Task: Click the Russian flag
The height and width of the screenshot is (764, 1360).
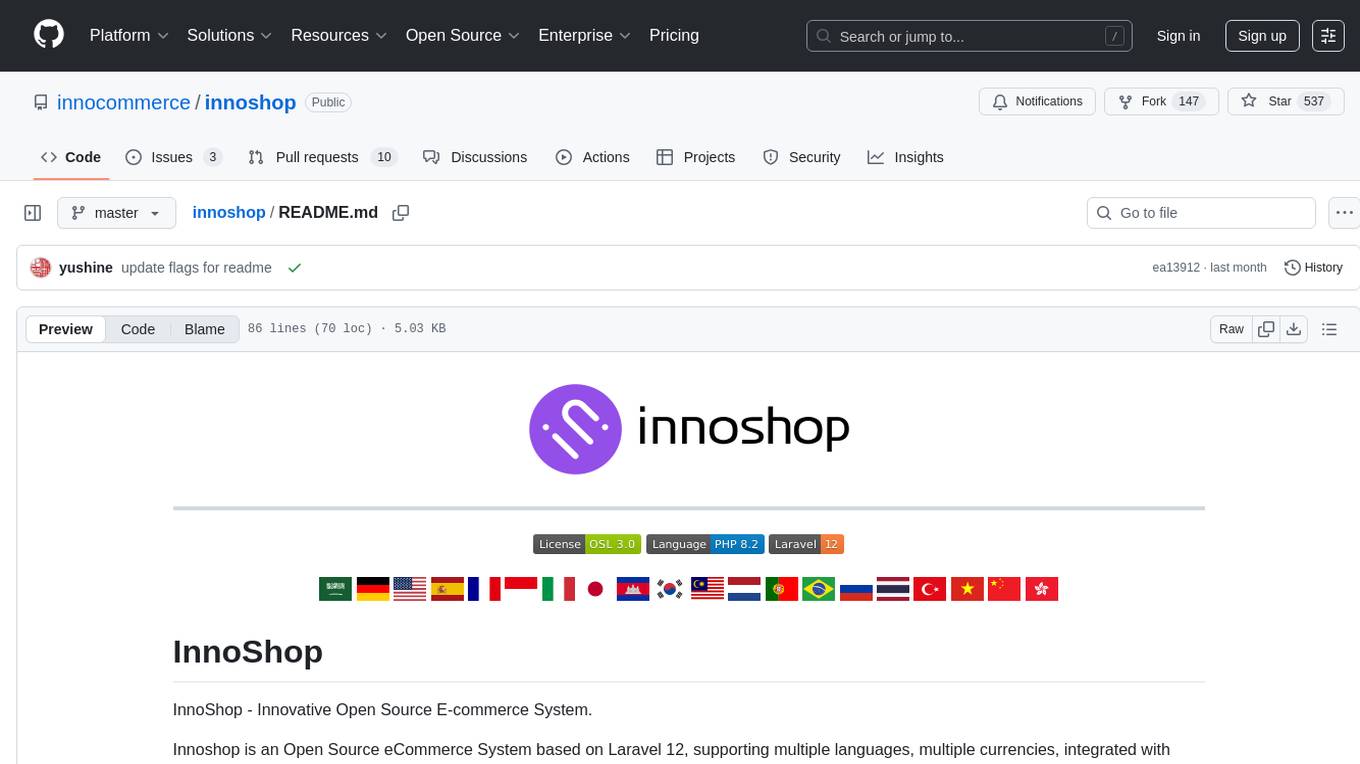Action: pos(856,589)
